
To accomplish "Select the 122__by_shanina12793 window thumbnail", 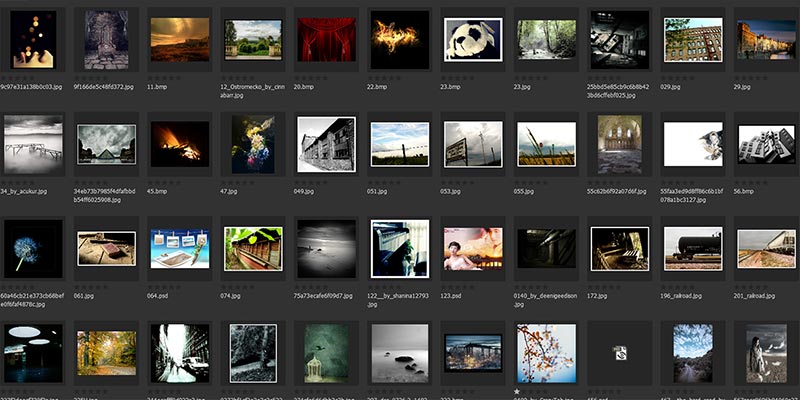I will [x=400, y=249].
